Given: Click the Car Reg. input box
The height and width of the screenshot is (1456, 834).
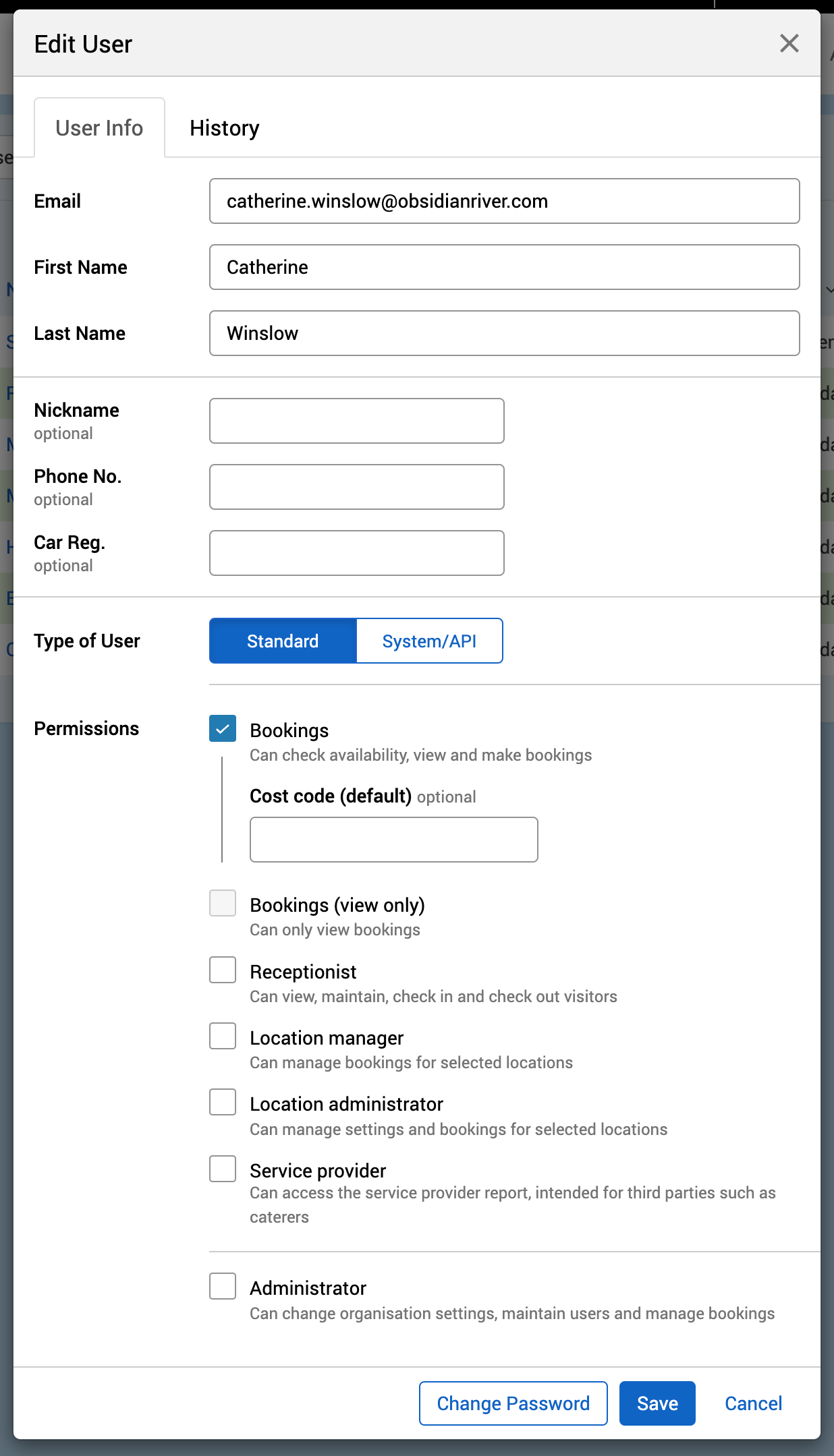Looking at the screenshot, I should coord(356,553).
